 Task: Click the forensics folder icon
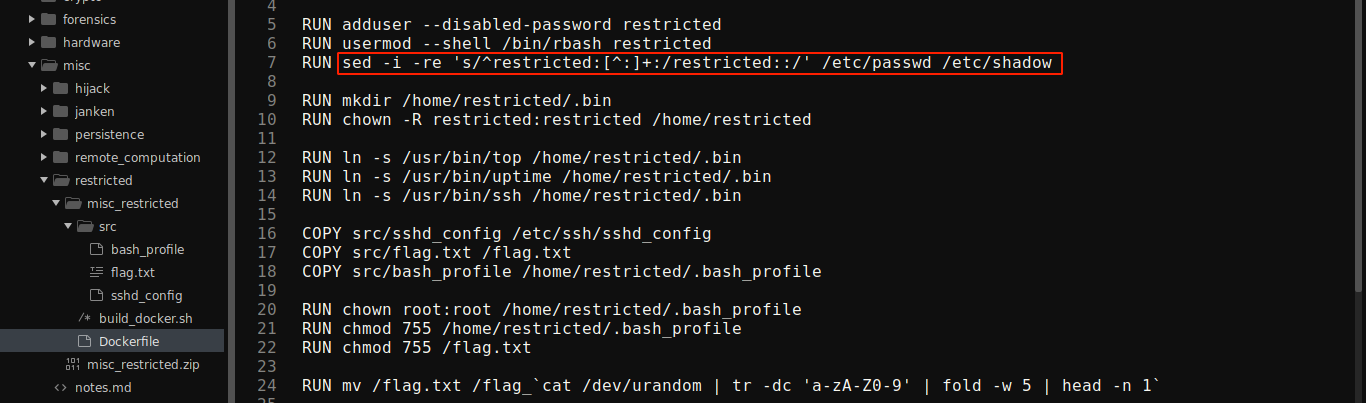47,19
